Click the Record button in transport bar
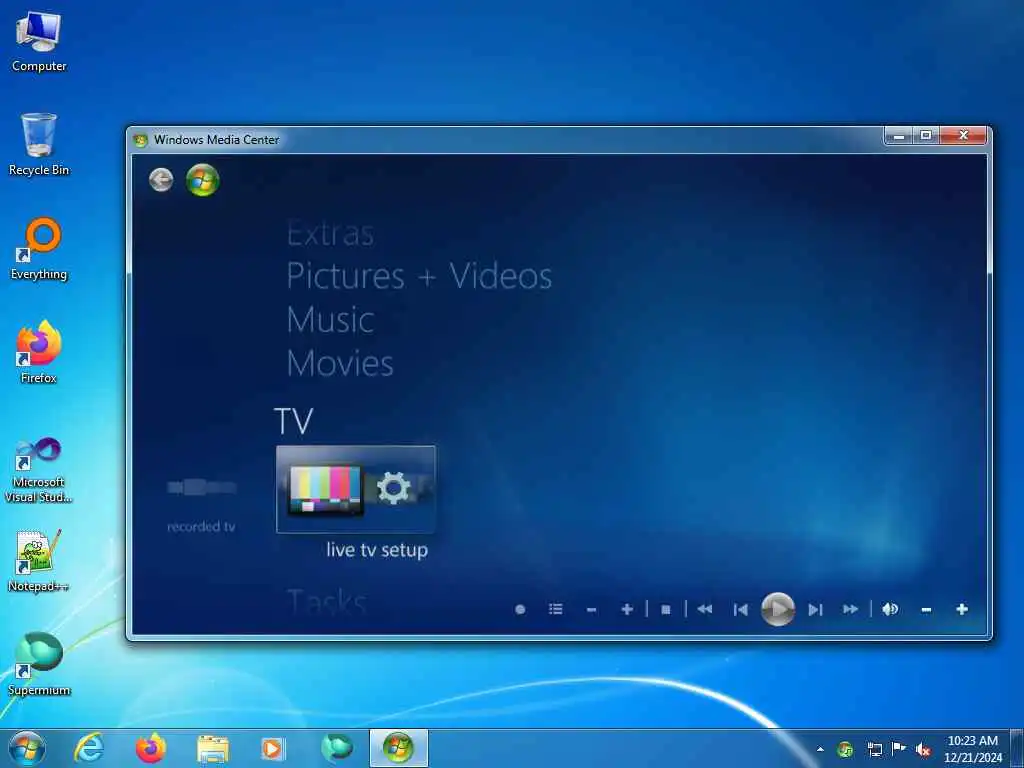 coord(520,609)
